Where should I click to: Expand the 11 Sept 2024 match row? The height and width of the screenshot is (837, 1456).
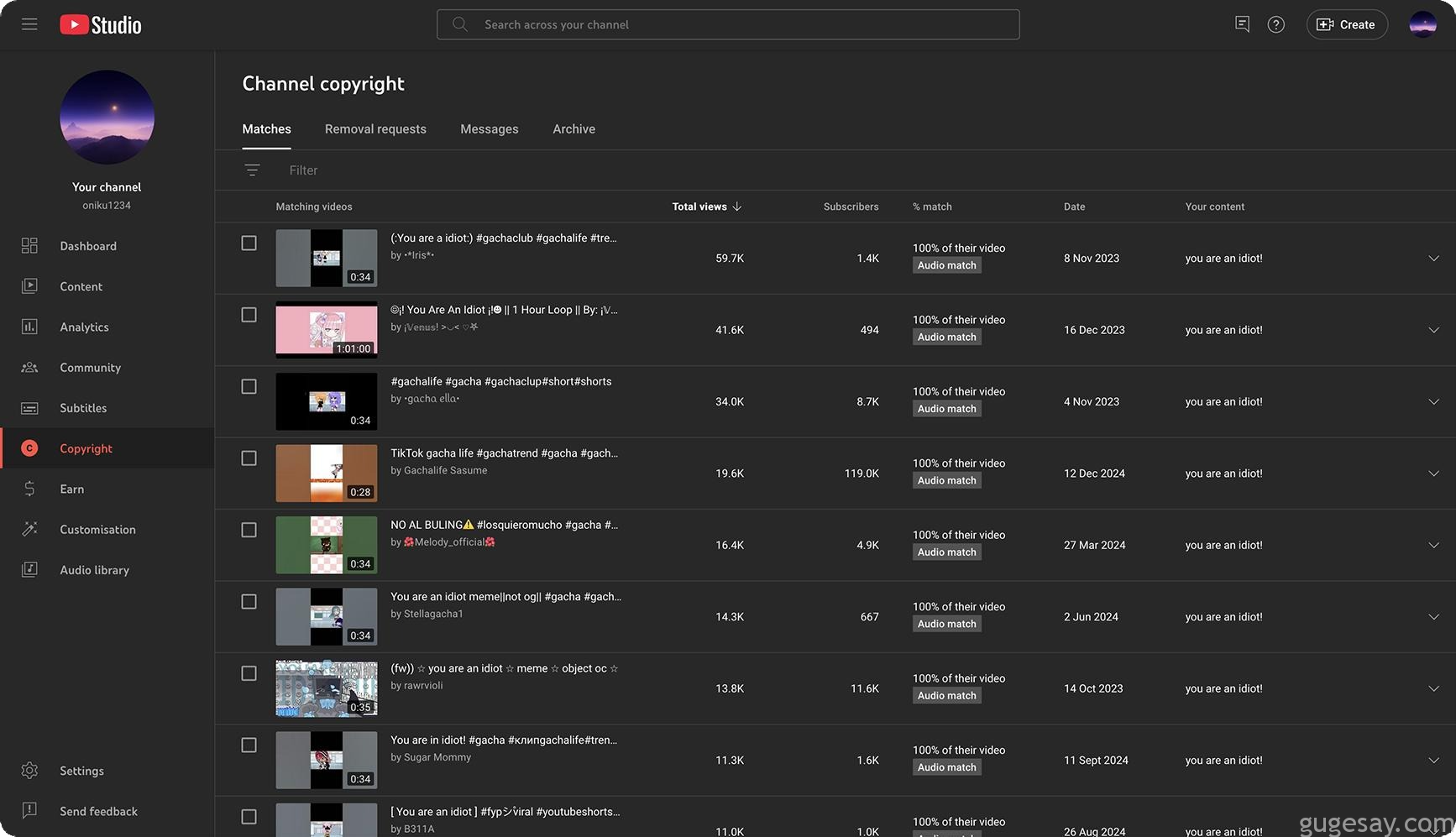[1434, 761]
